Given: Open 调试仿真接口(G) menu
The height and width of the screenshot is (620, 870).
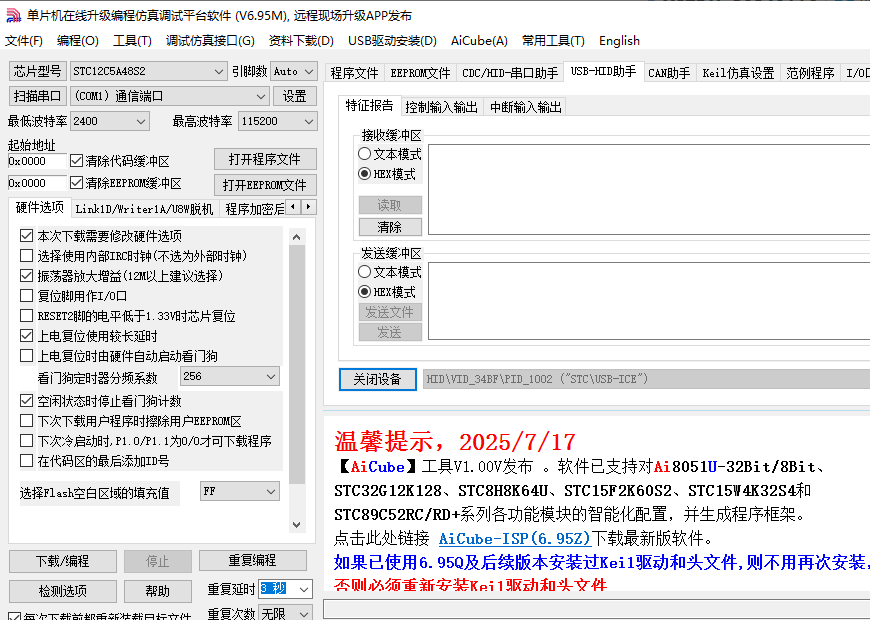Looking at the screenshot, I should point(210,41).
